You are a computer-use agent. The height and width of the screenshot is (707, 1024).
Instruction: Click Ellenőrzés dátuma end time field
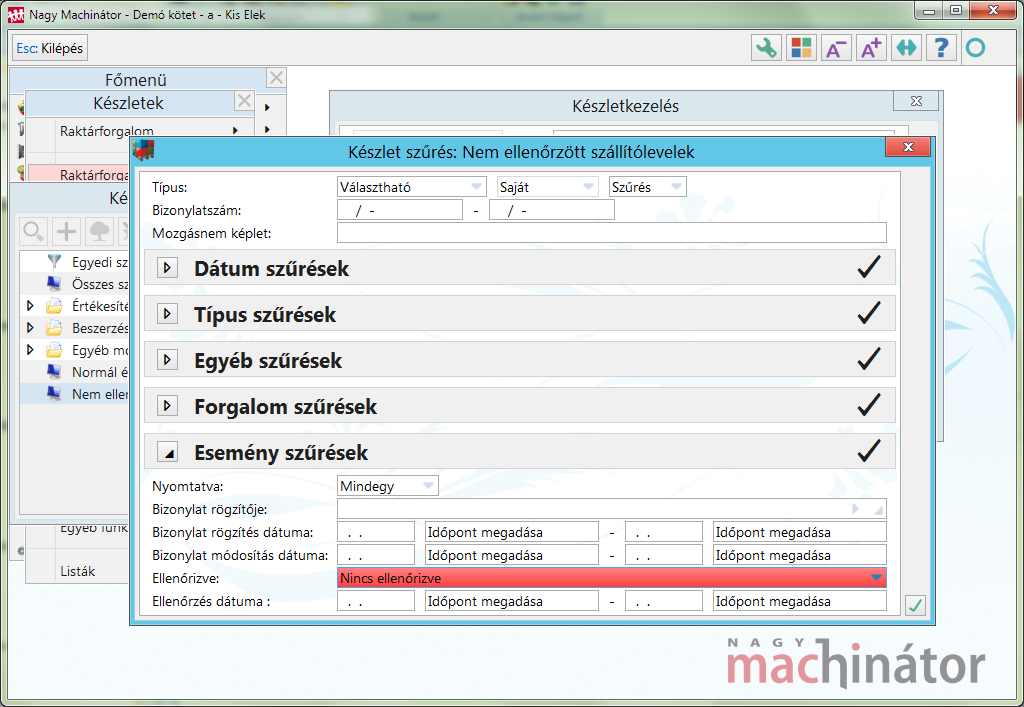point(799,601)
